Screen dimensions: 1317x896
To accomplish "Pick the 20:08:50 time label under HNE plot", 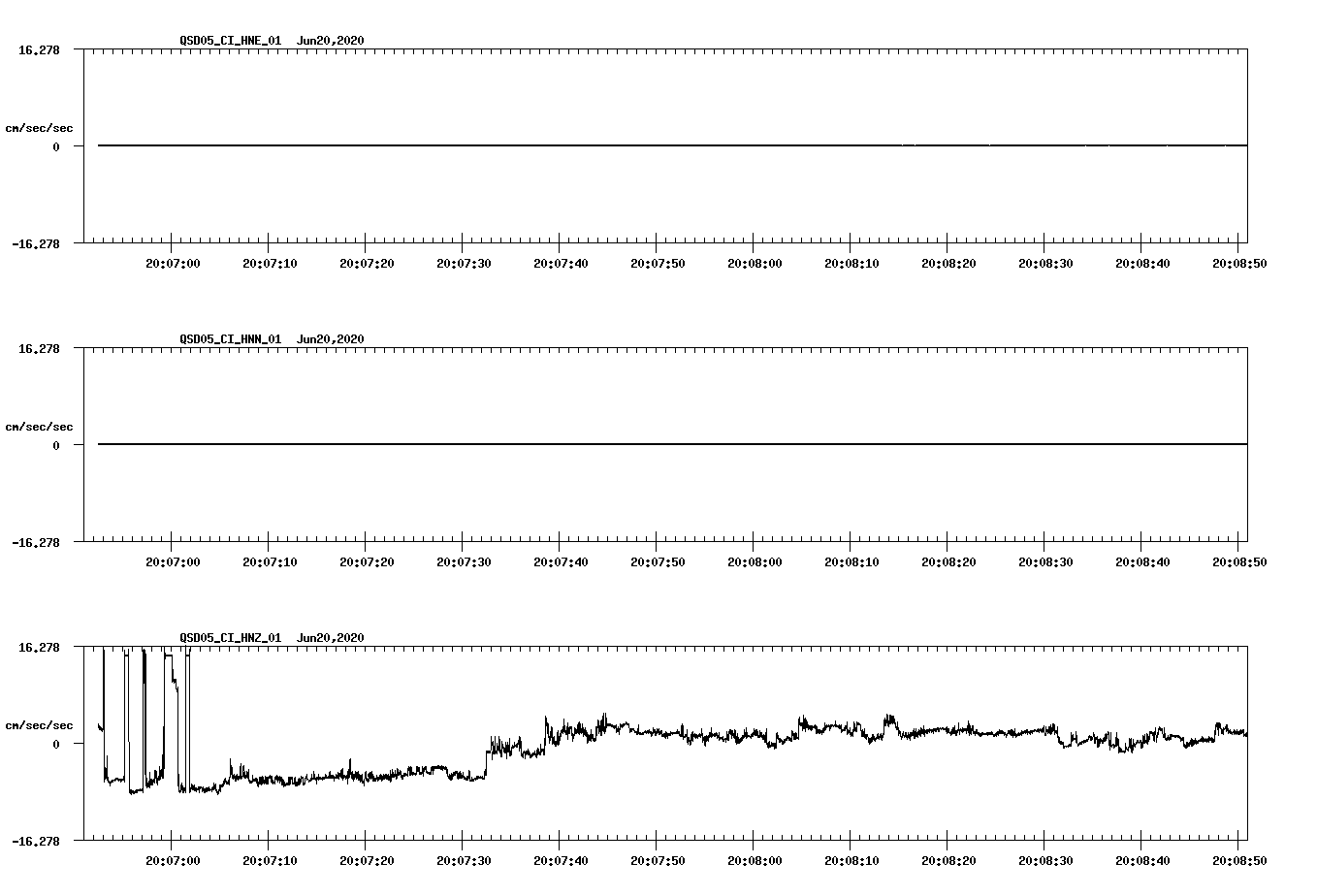I will [1239, 264].
